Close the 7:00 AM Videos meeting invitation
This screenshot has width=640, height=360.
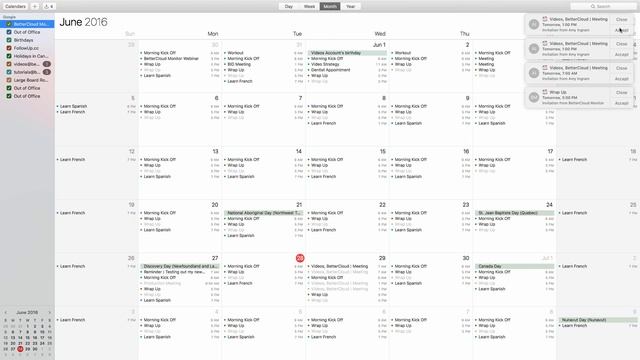(622, 68)
